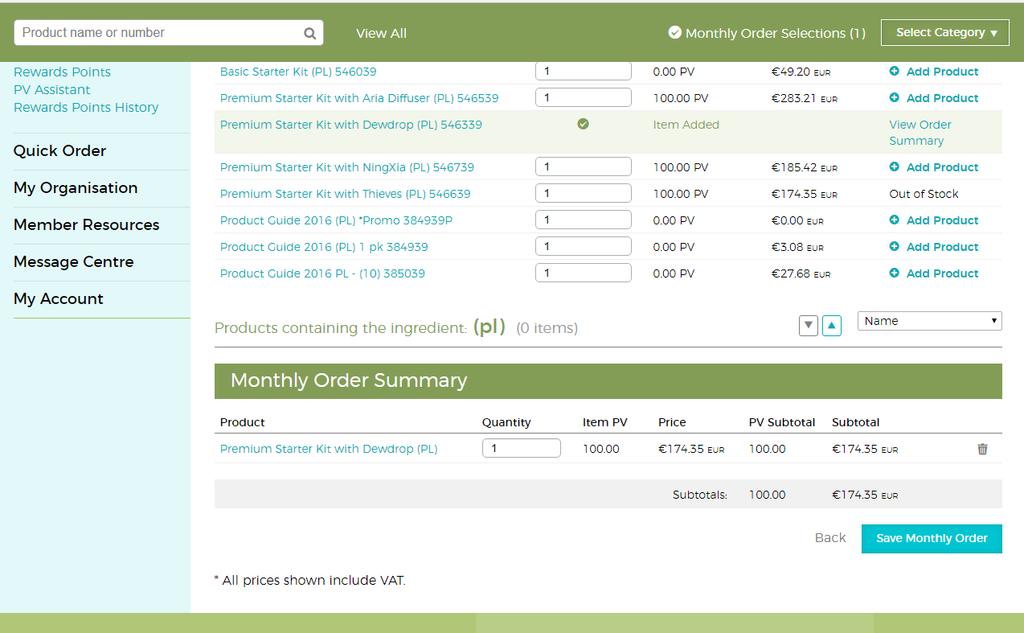Click plus icon for Product Guide 1 pk
This screenshot has width=1024, height=633.
894,246
